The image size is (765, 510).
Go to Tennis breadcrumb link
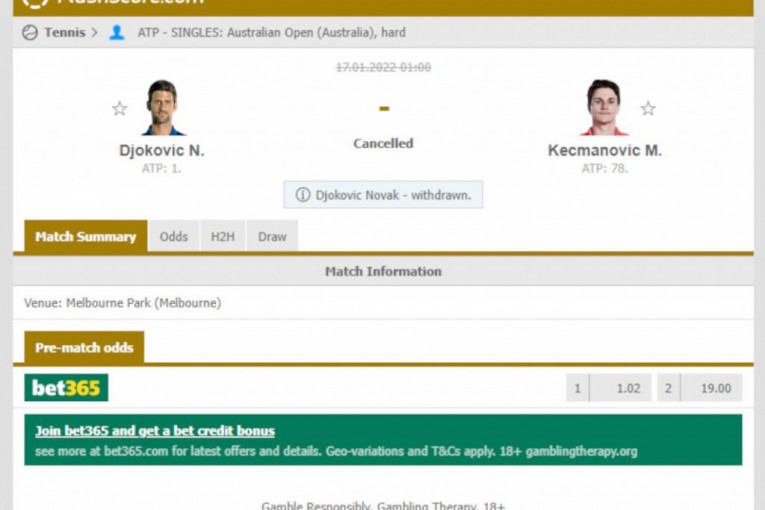click(64, 32)
